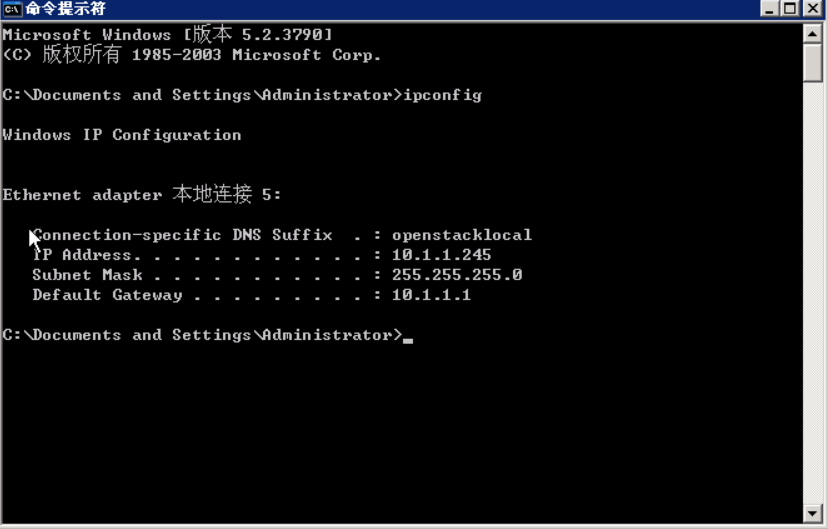Click the Windows IP Configuration heading

(122, 135)
